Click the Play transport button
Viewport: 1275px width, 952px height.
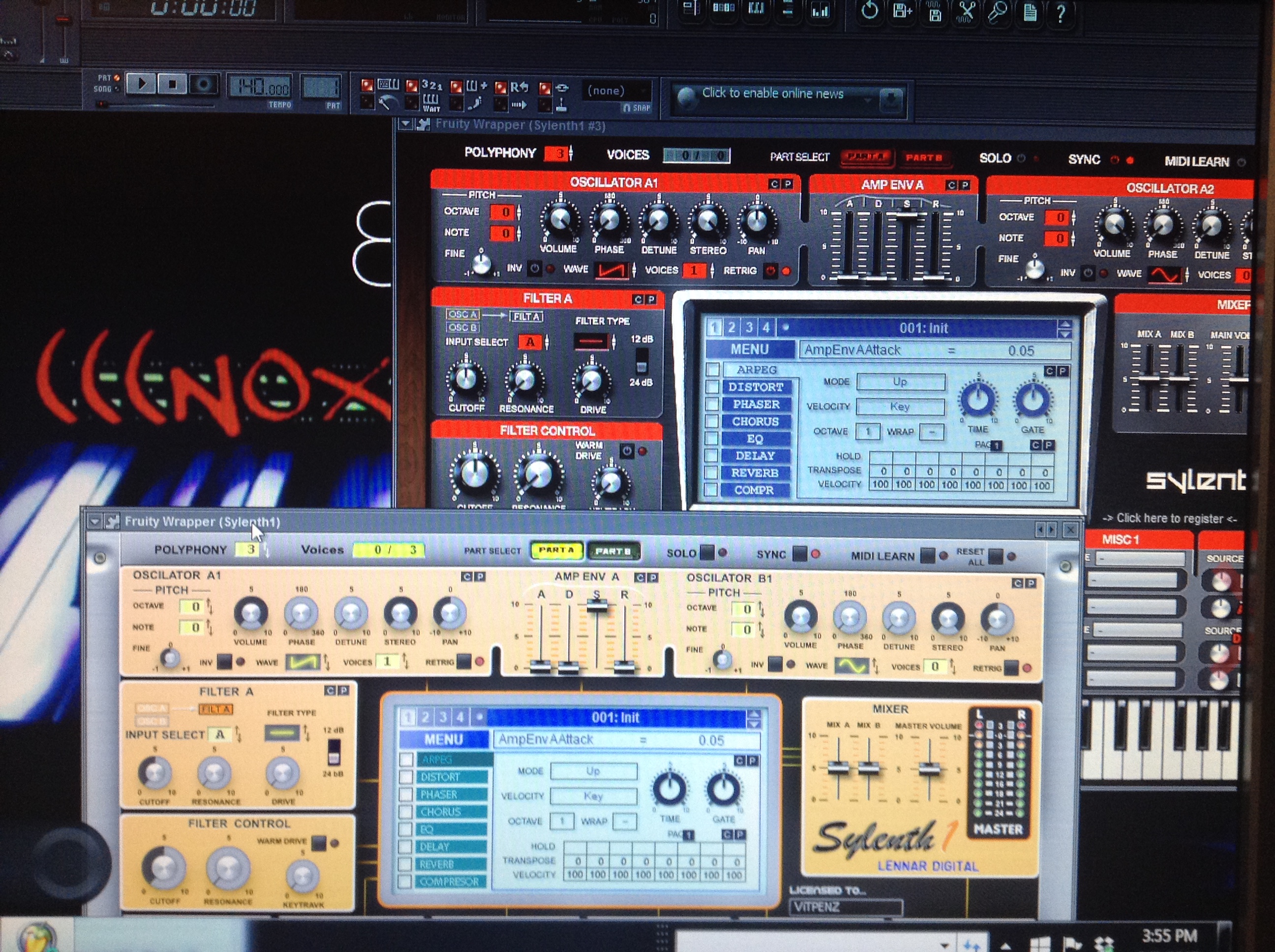coord(141,84)
